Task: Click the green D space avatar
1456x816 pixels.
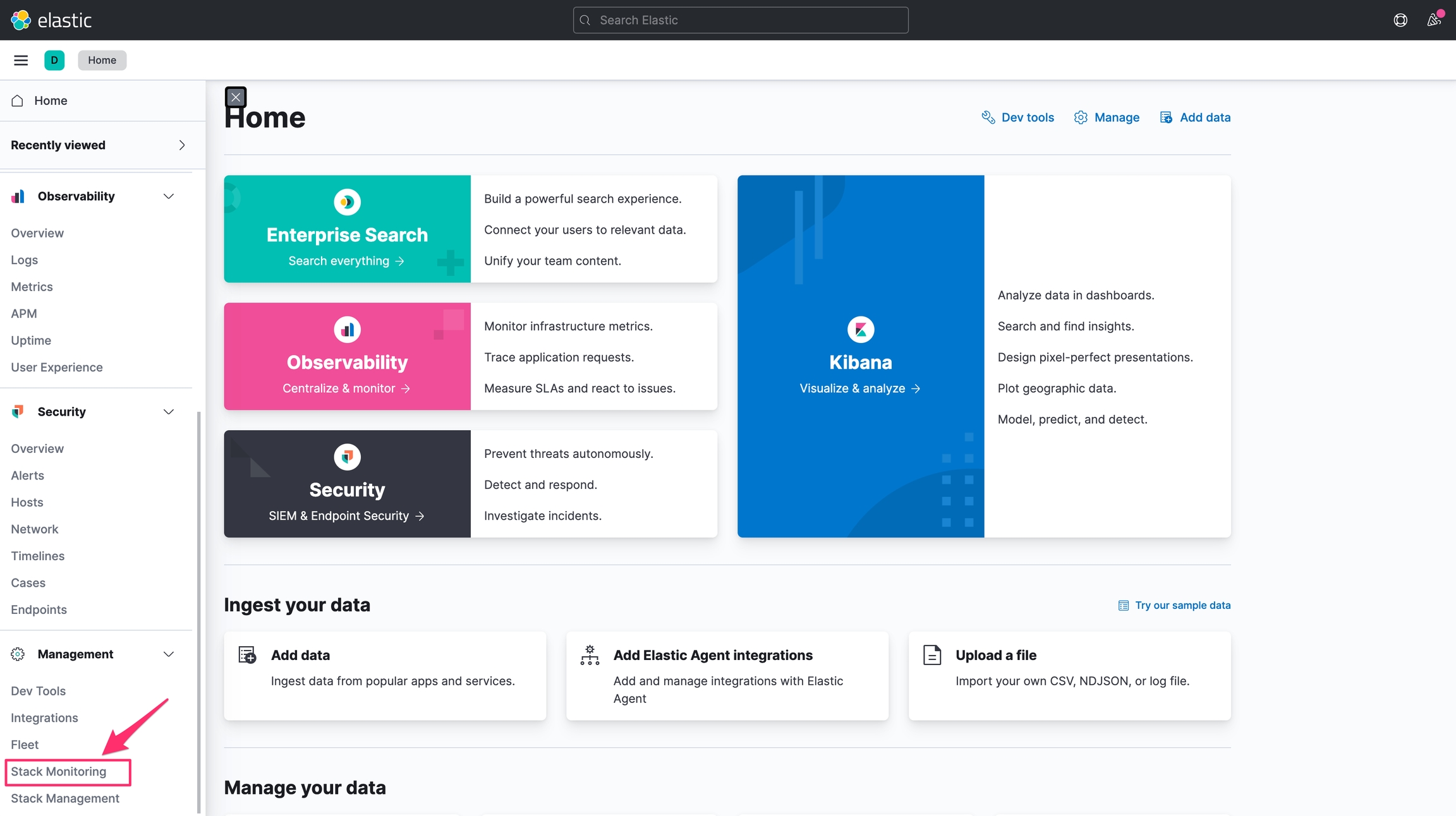Action: tap(54, 60)
